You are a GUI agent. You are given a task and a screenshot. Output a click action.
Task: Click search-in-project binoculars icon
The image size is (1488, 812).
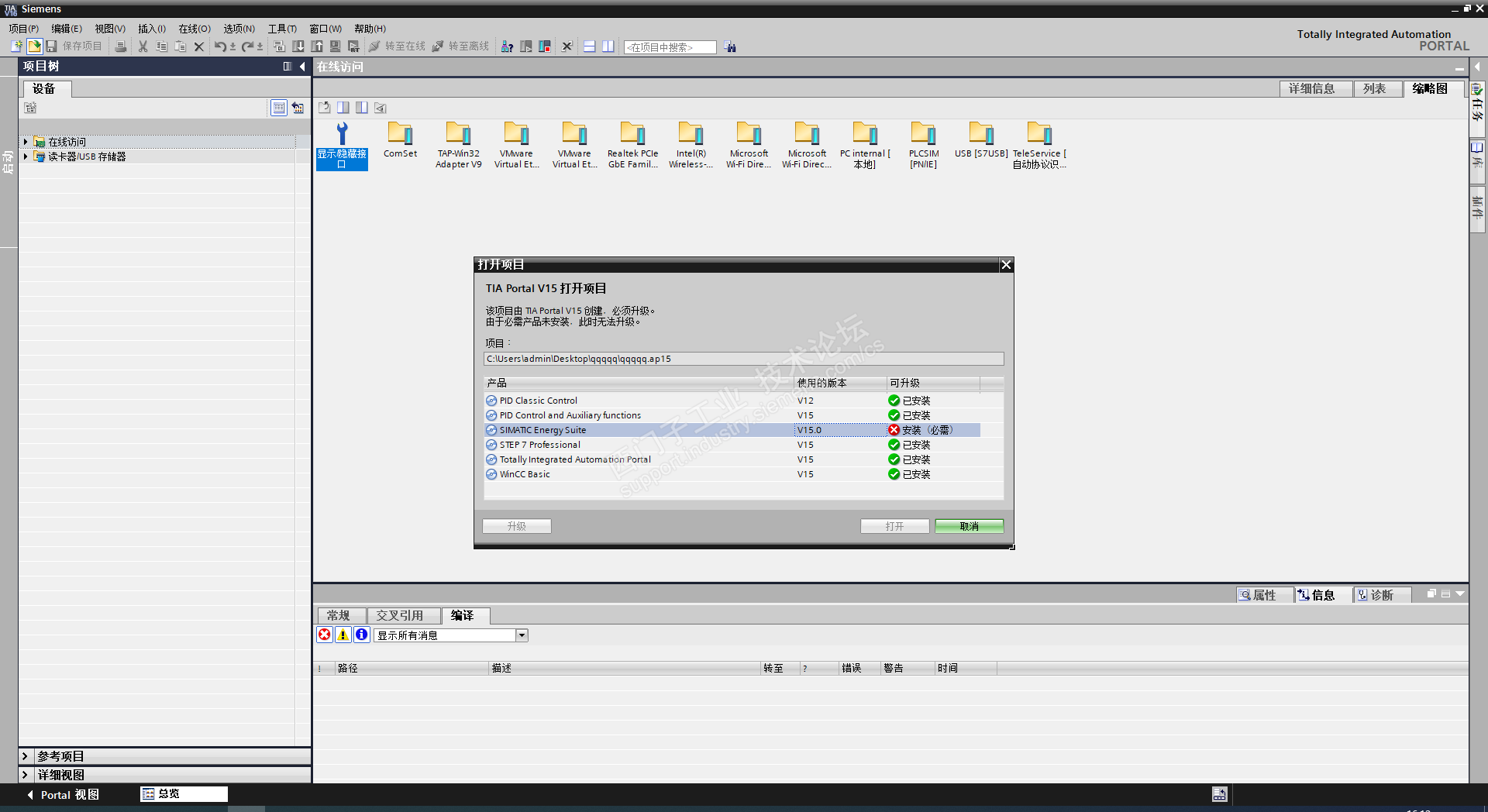click(x=730, y=47)
